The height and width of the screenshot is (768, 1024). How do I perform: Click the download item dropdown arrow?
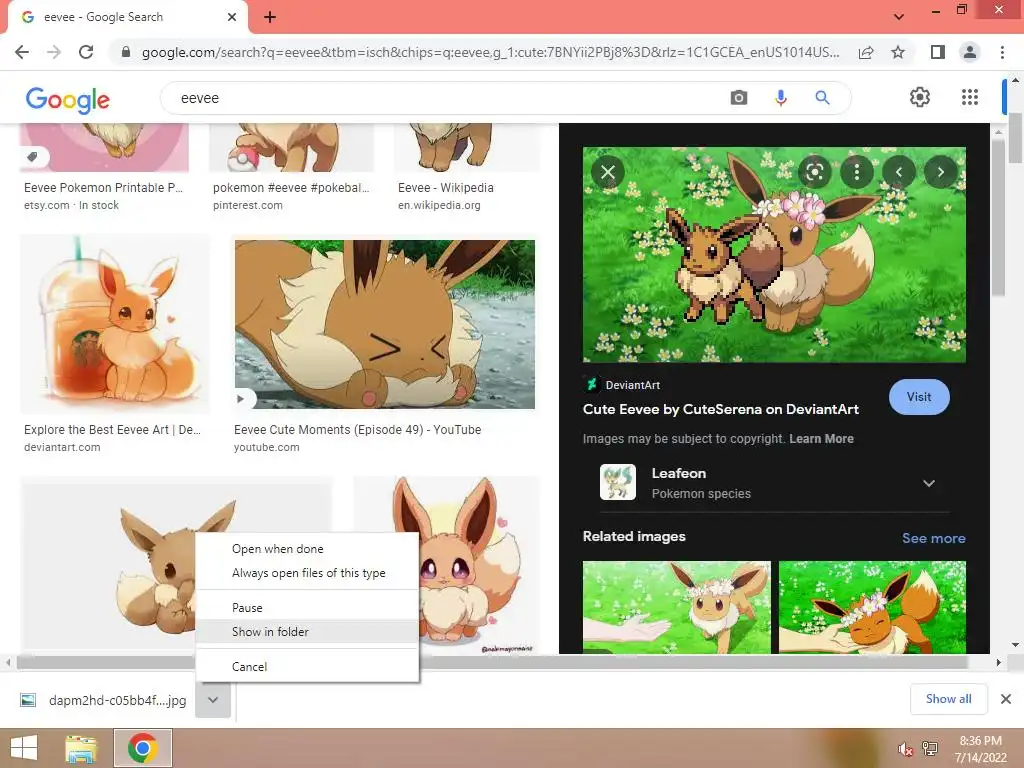213,700
